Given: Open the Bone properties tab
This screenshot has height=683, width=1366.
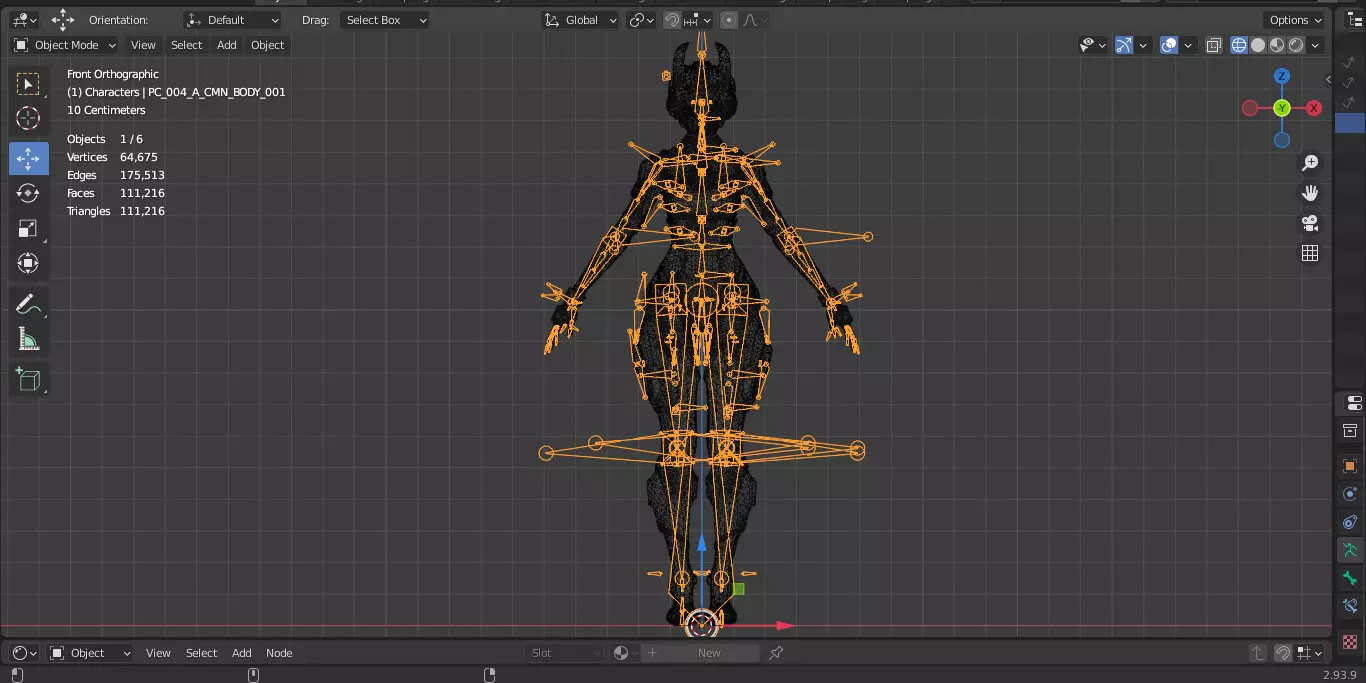Looking at the screenshot, I should click(x=1351, y=578).
